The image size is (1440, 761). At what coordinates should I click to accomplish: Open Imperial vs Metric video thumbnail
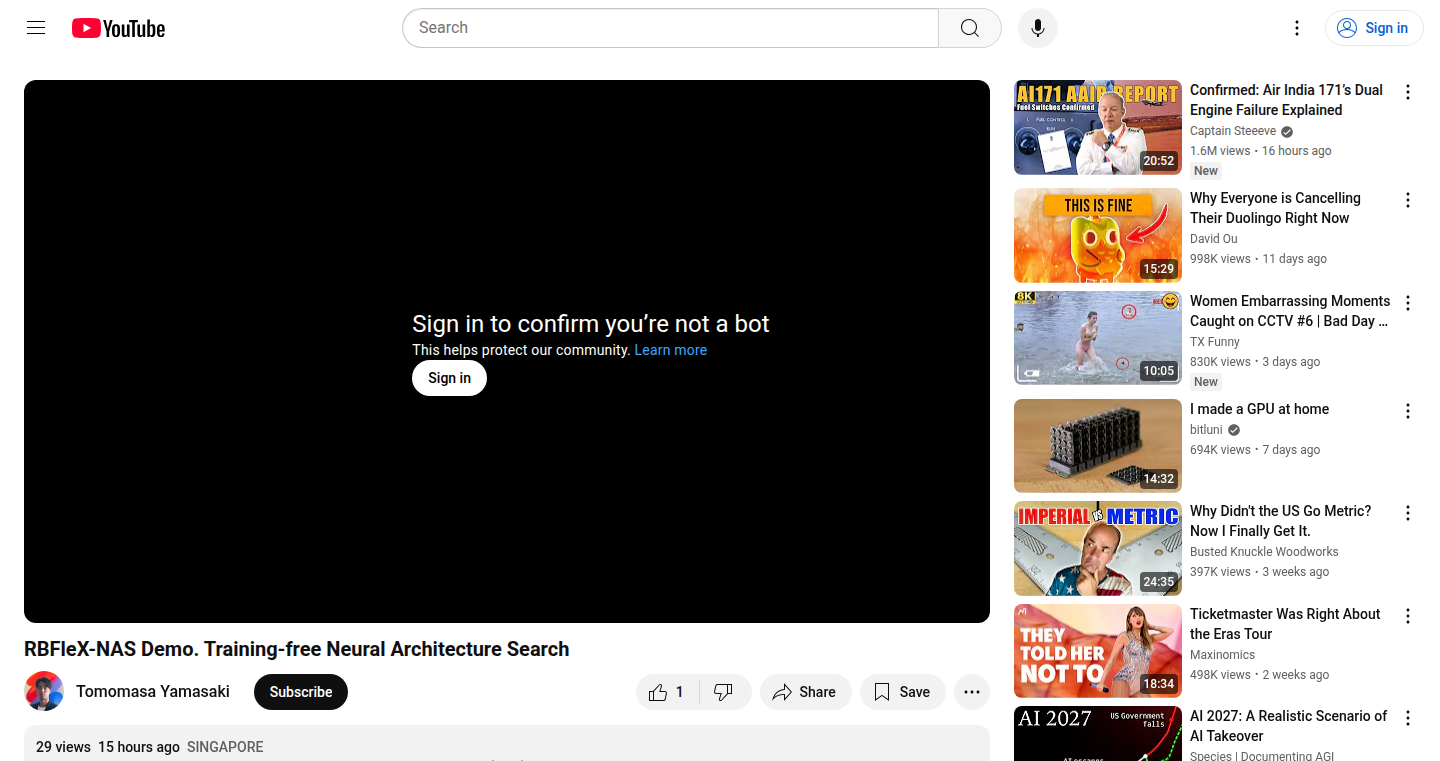1098,548
